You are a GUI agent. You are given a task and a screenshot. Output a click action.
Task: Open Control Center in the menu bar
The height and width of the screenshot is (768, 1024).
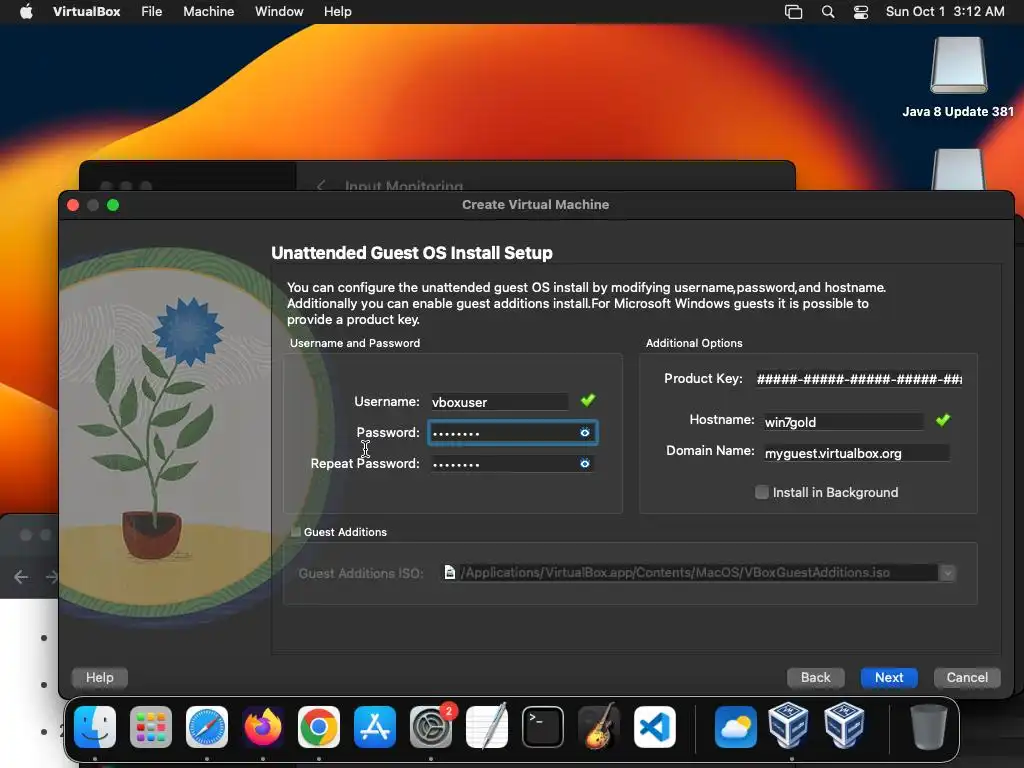pos(861,12)
